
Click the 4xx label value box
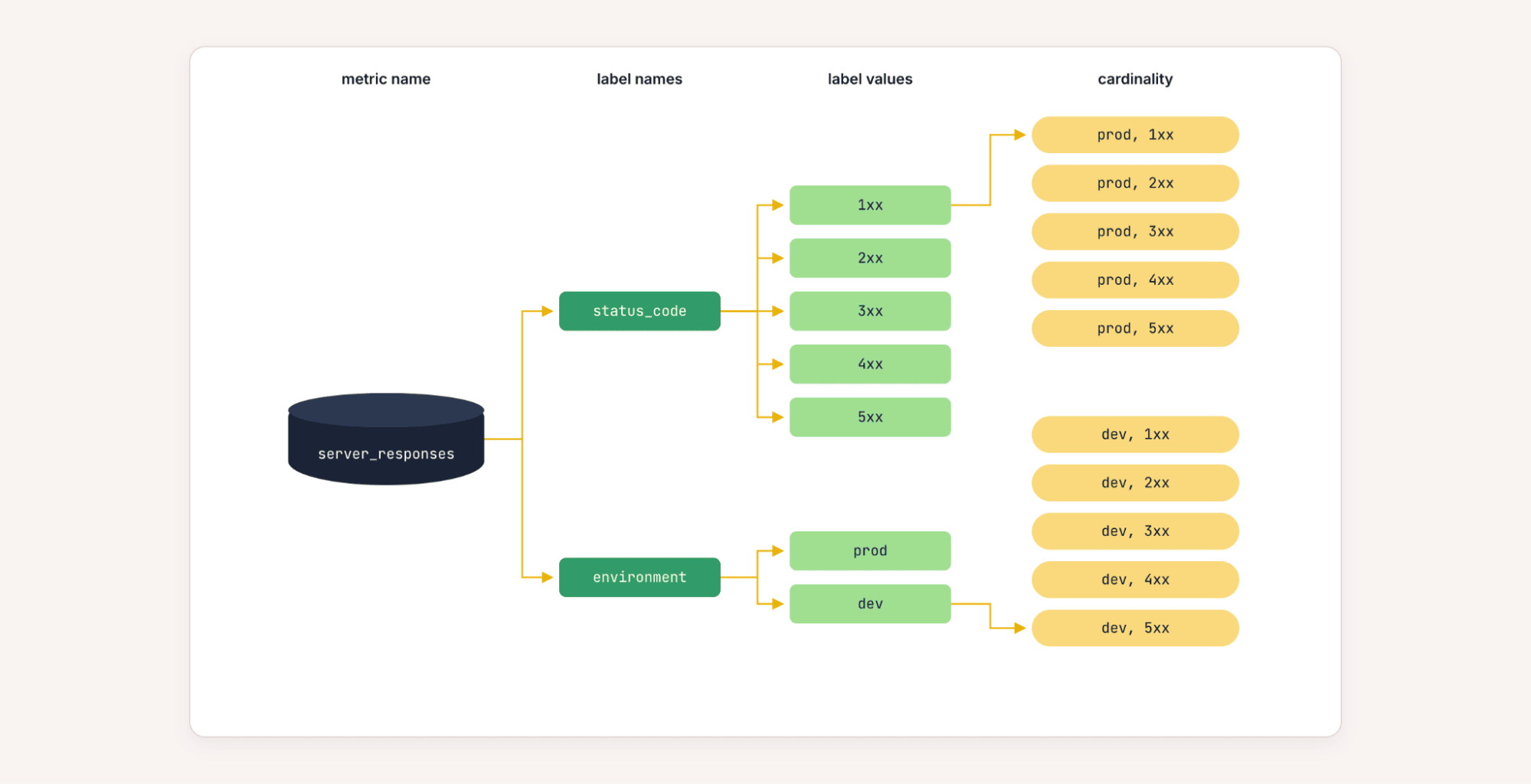click(870, 364)
